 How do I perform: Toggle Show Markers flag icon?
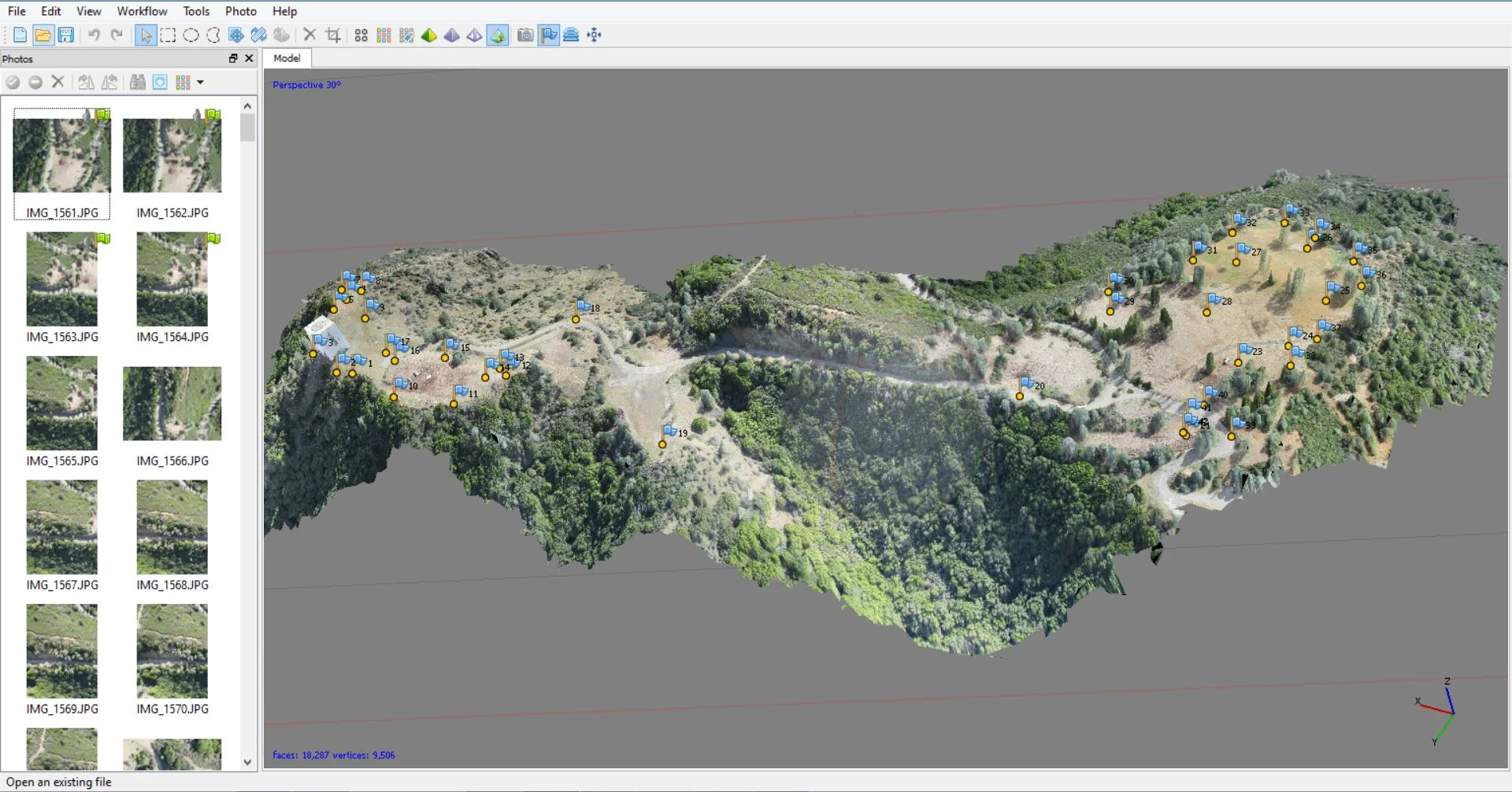(x=549, y=35)
